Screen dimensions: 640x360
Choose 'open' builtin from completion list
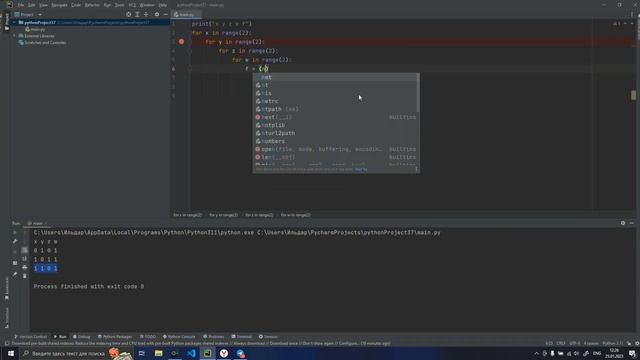[336, 149]
